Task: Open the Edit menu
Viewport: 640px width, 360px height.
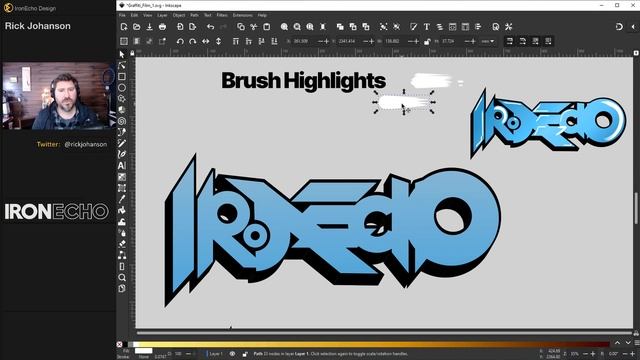Action: (134, 15)
